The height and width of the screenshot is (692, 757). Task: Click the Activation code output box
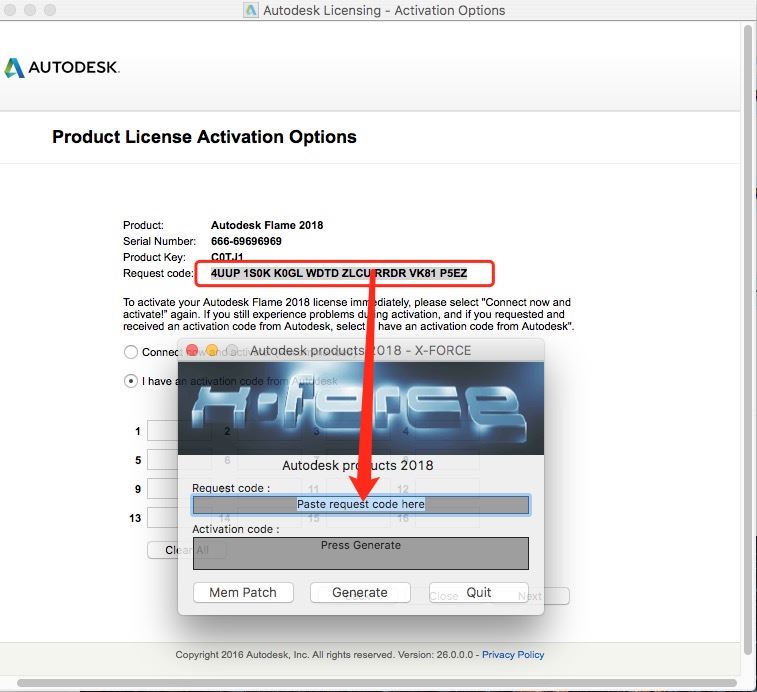tap(361, 553)
